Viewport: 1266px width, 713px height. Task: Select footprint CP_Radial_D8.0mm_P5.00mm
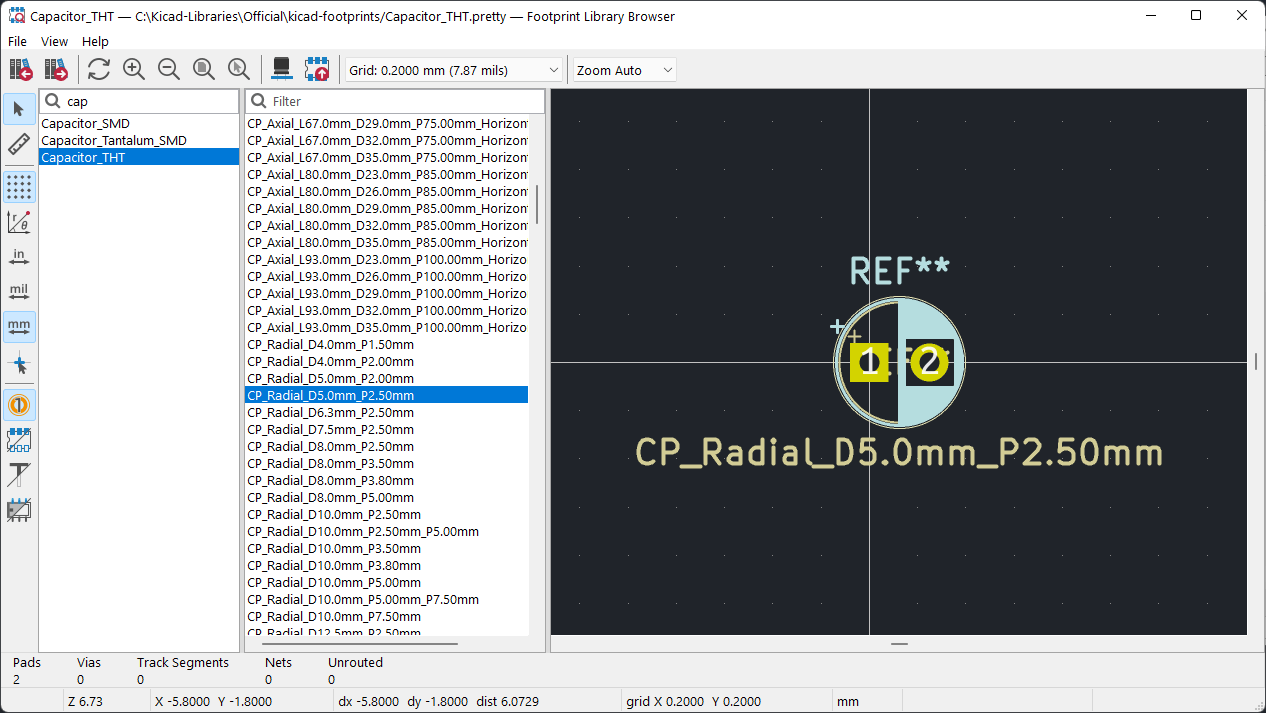[387, 498]
